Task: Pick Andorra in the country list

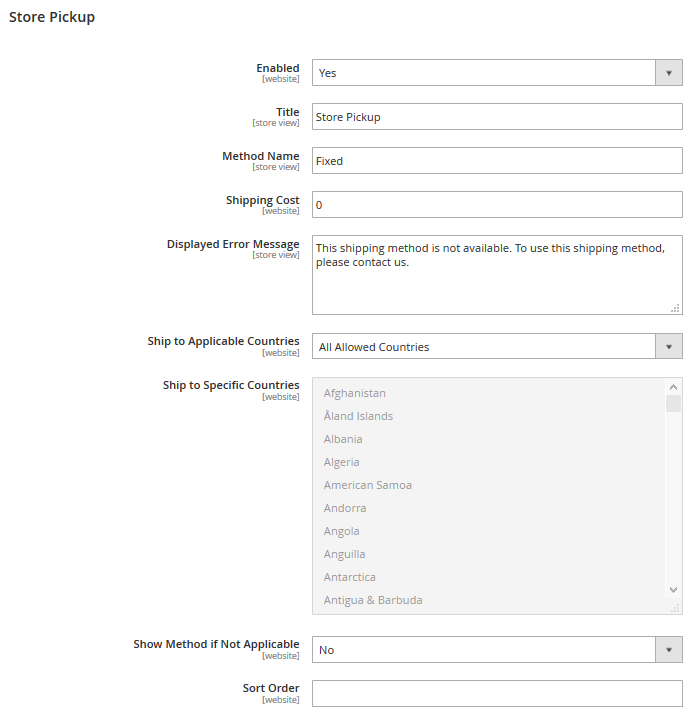Action: click(345, 508)
